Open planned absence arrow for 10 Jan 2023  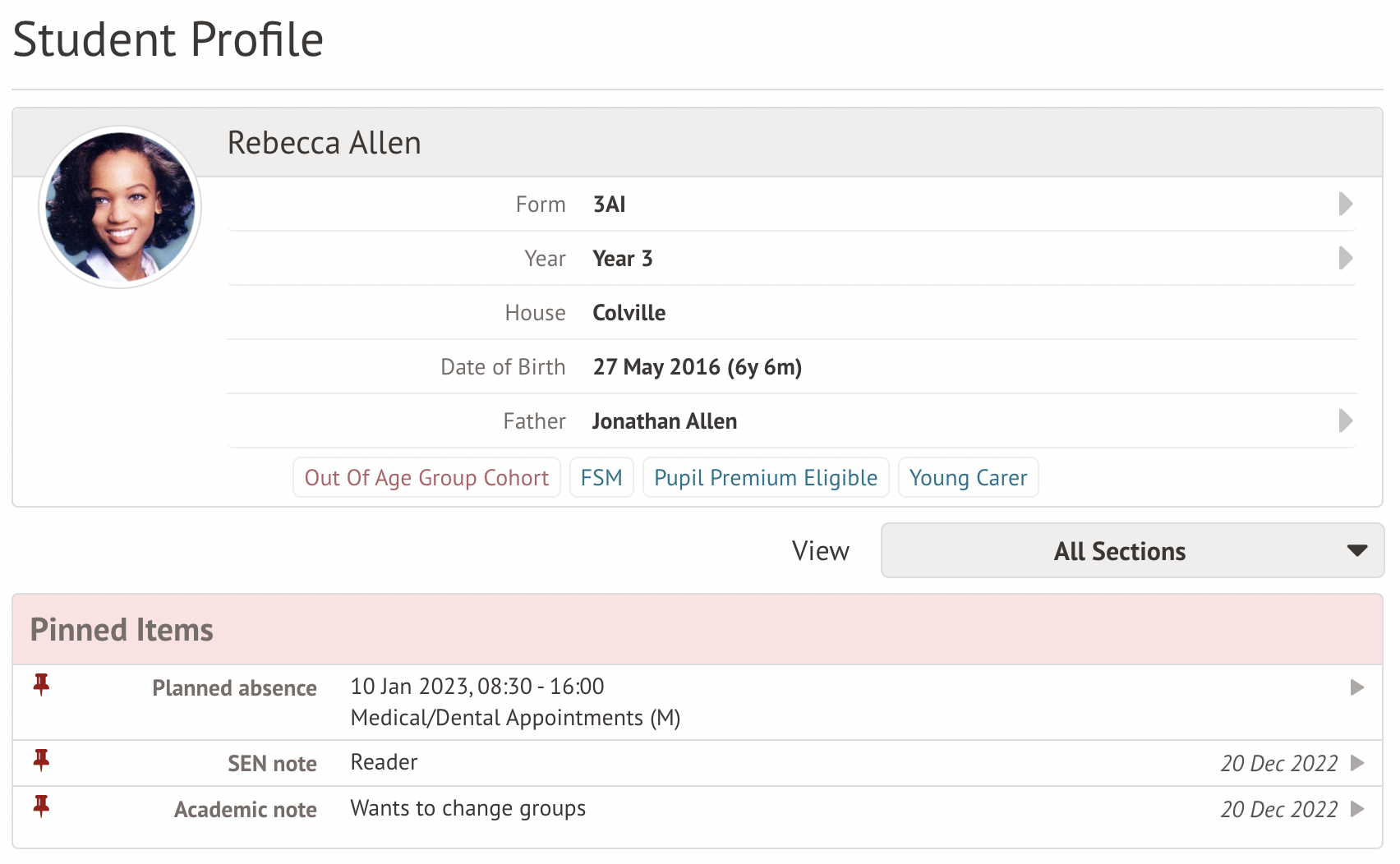[x=1356, y=687]
